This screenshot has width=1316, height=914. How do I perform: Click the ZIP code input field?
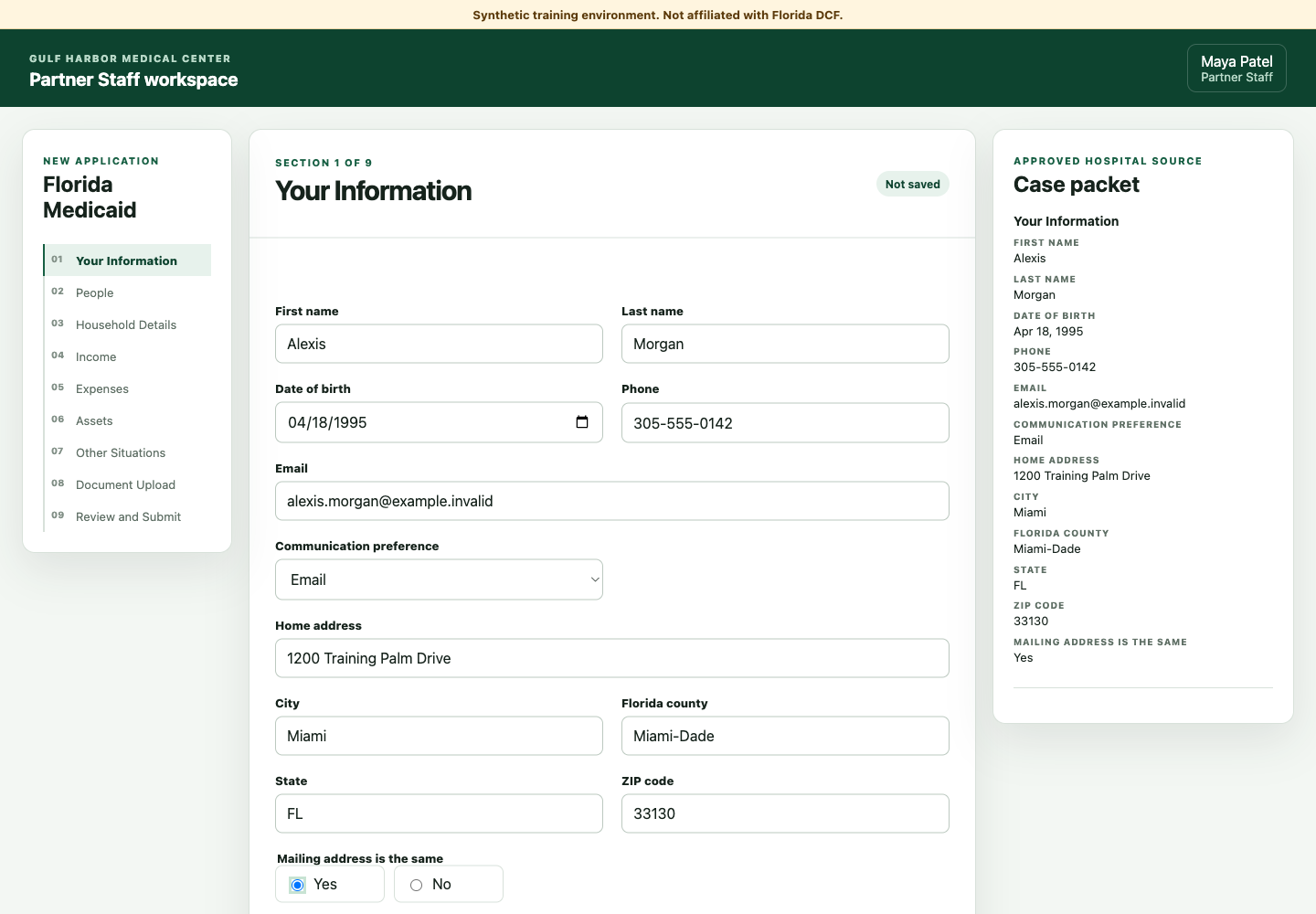(785, 813)
